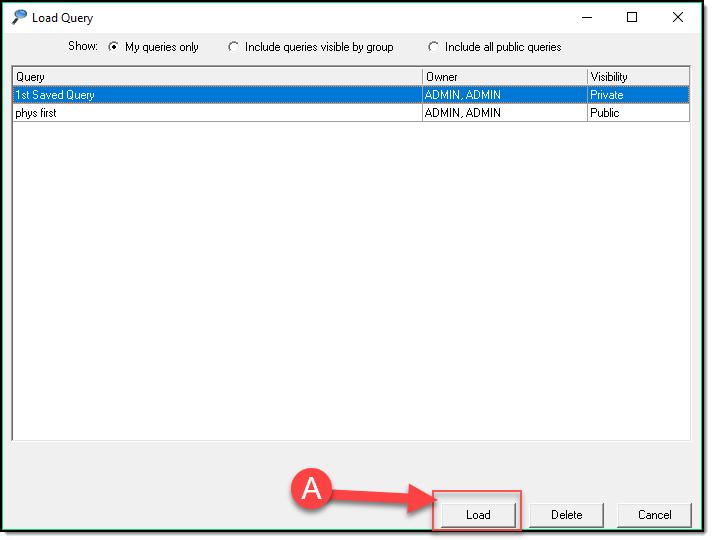Maximize the Load Query dialog
The height and width of the screenshot is (540, 712).
632,17
